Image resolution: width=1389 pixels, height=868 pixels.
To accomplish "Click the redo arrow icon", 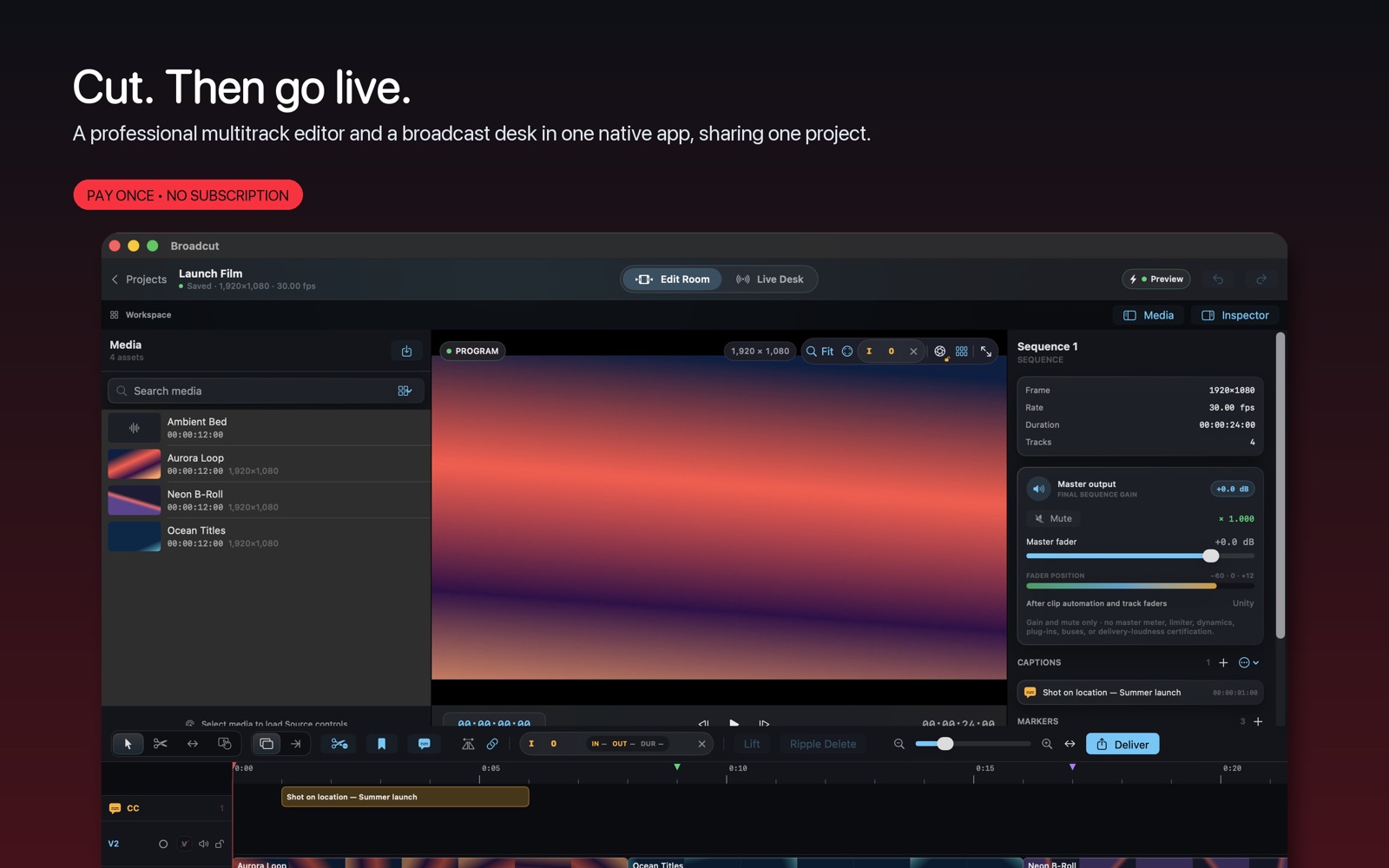I will (1261, 279).
